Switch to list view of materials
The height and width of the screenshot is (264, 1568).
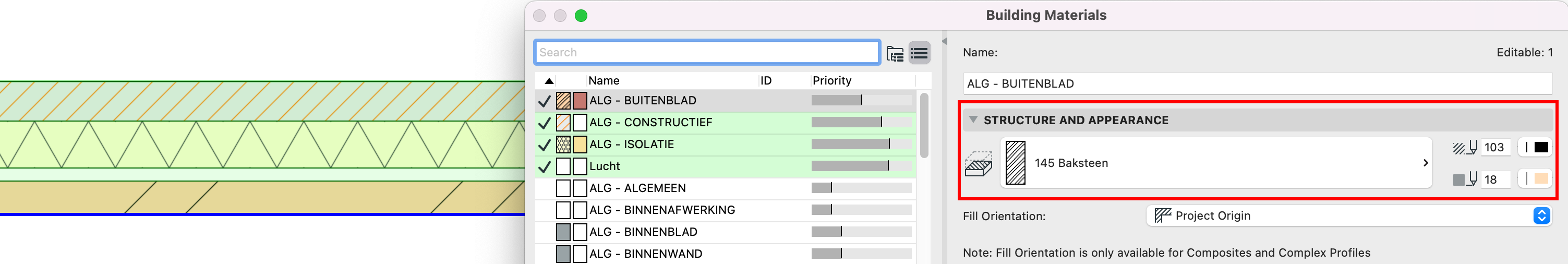click(x=919, y=54)
